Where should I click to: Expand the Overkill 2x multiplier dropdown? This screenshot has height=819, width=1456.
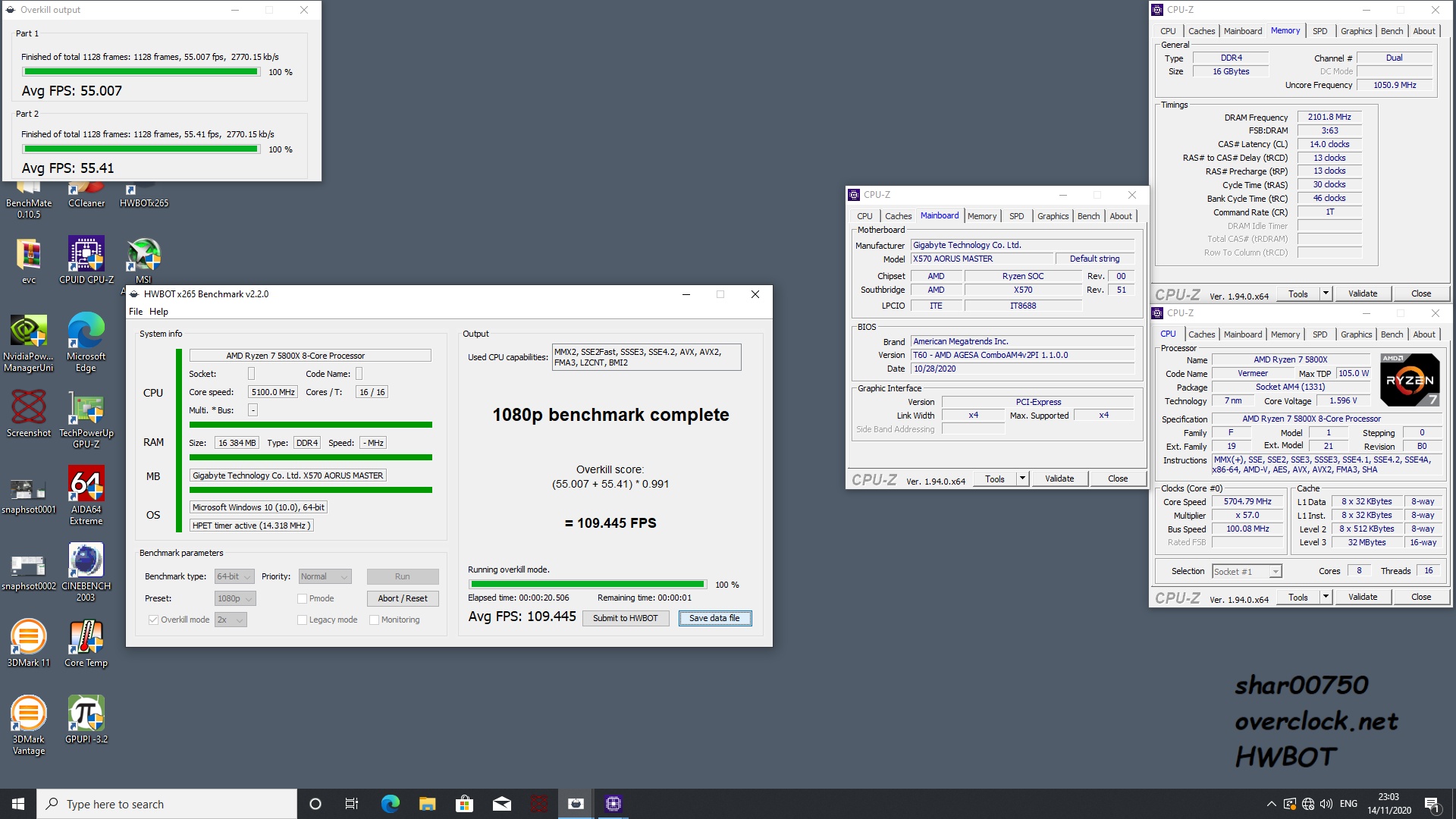pyautogui.click(x=231, y=620)
